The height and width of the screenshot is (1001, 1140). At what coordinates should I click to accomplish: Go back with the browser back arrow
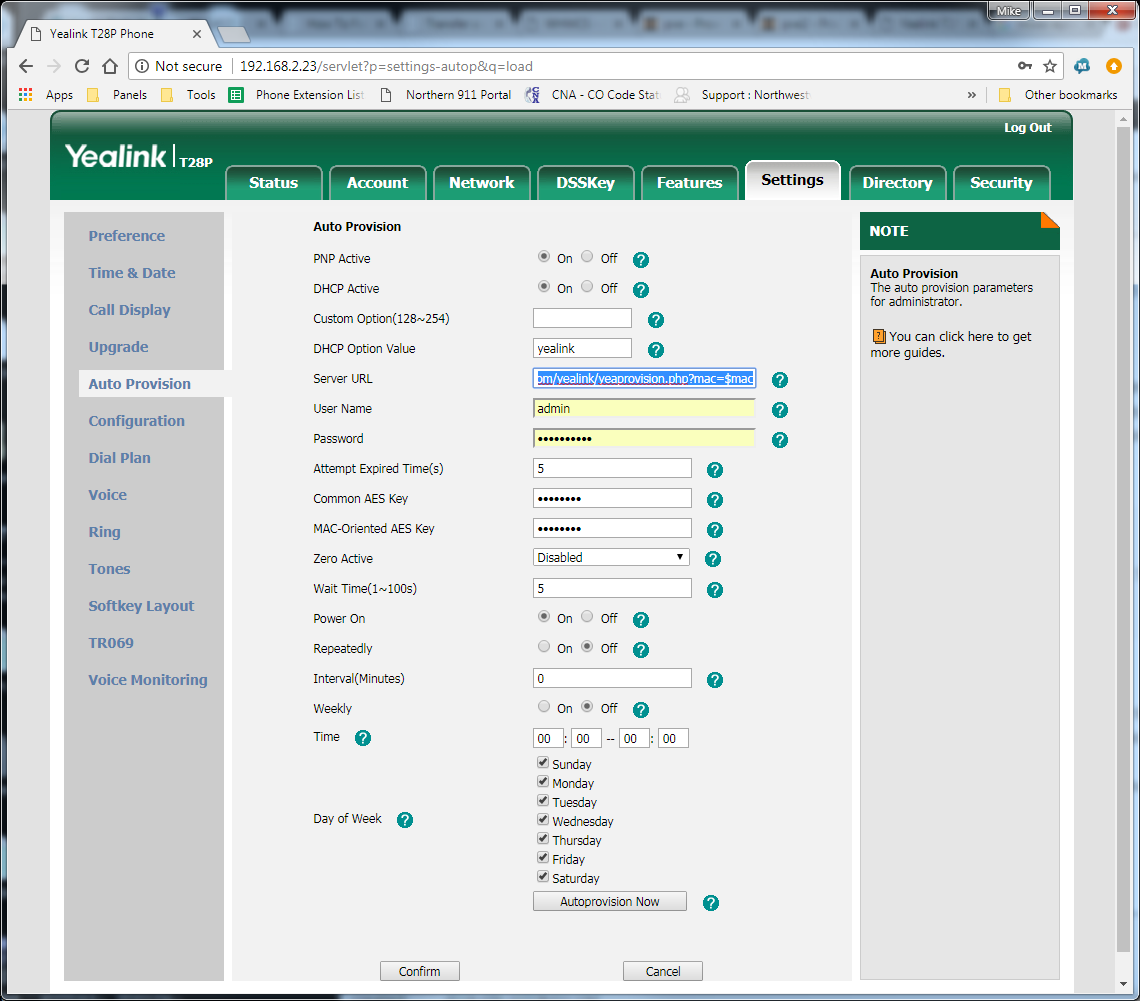(x=26, y=66)
